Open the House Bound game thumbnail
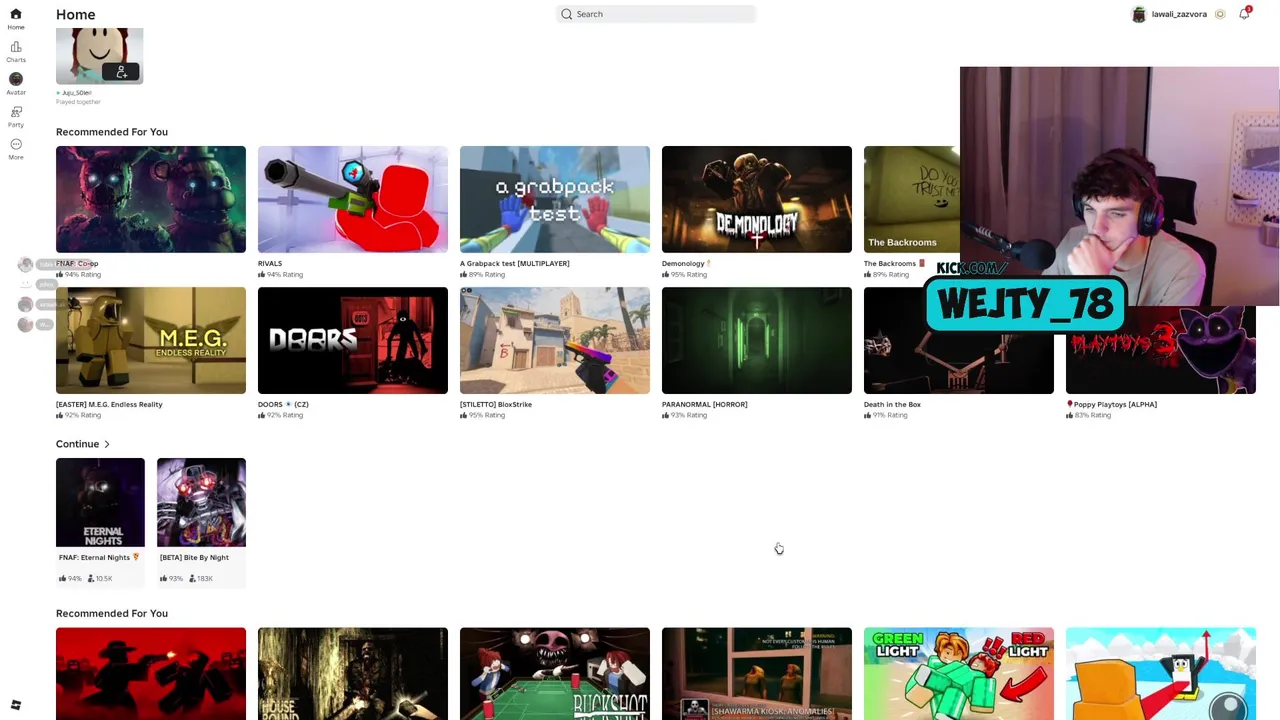Image resolution: width=1280 pixels, height=720 pixels. click(x=353, y=673)
